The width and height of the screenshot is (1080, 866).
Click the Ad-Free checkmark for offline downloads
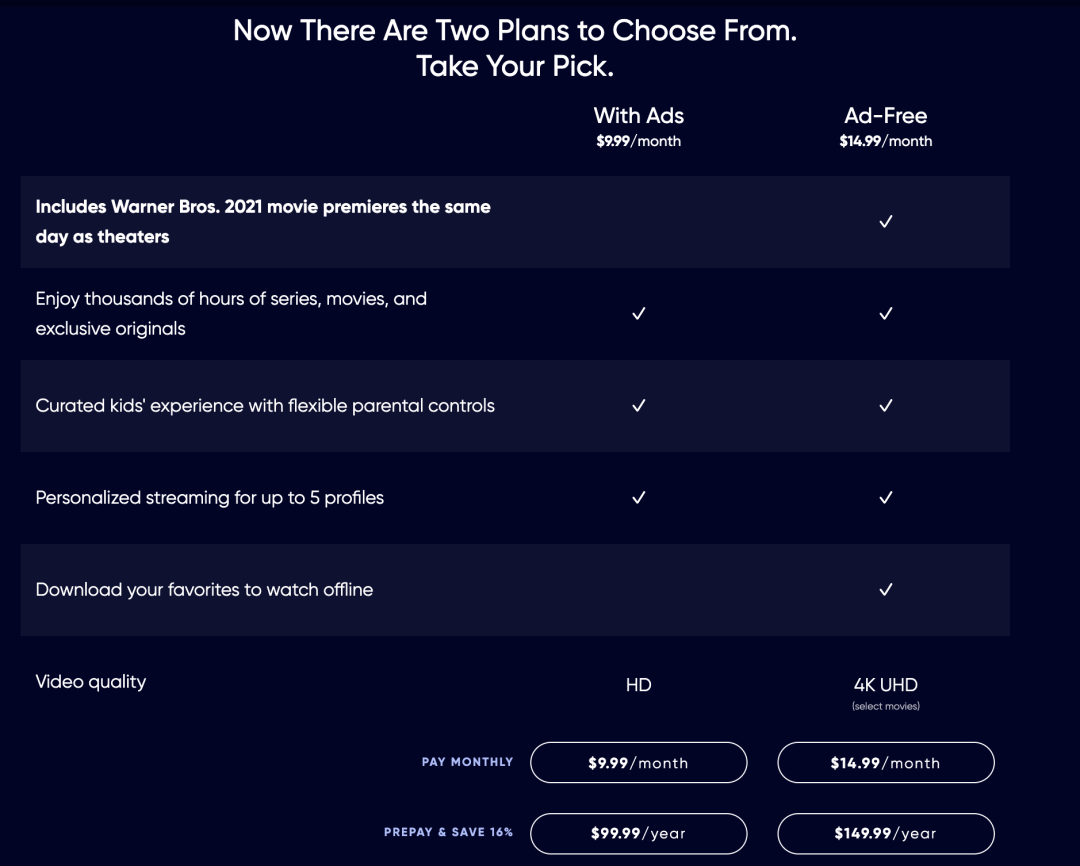(885, 590)
